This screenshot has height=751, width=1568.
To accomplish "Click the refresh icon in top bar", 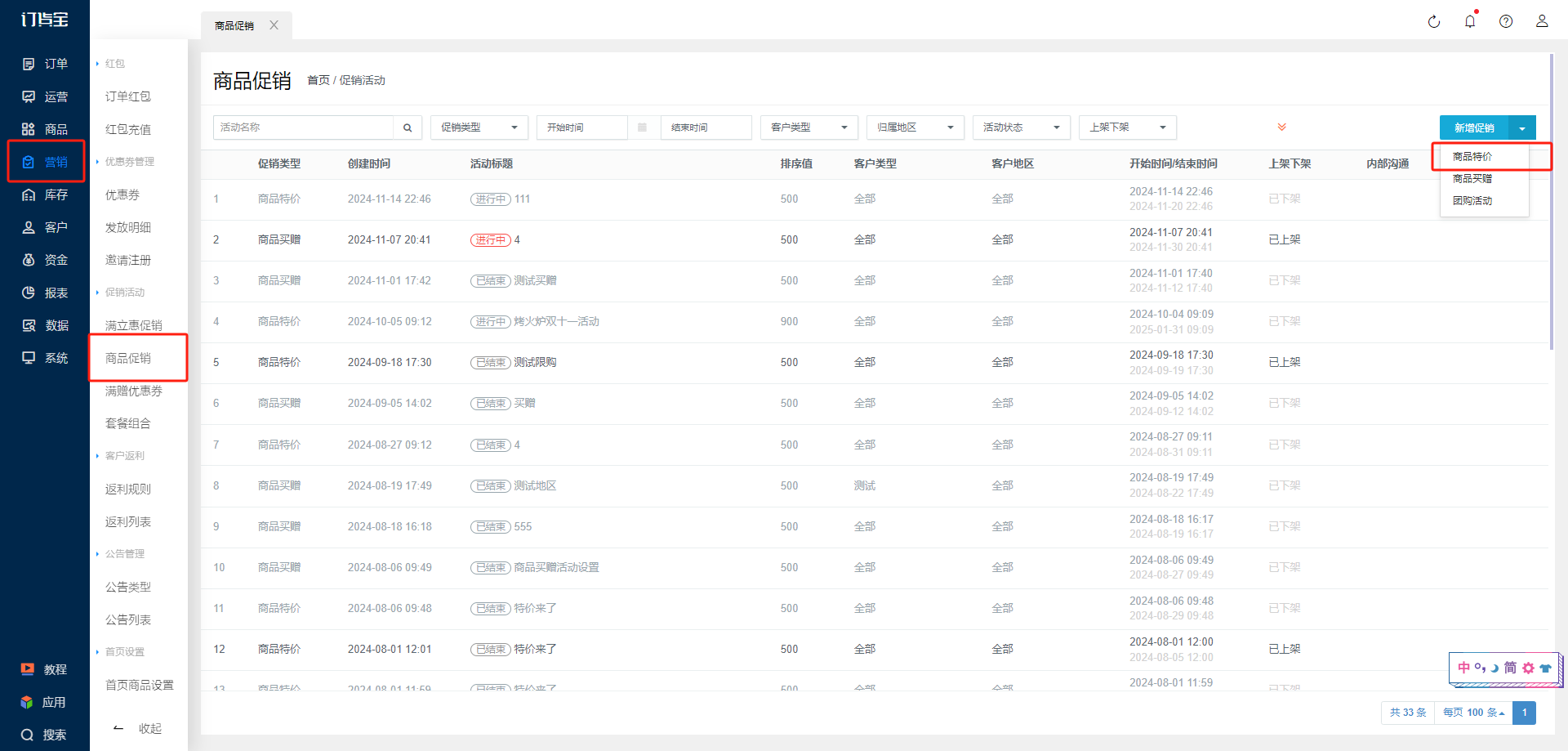I will [1434, 22].
